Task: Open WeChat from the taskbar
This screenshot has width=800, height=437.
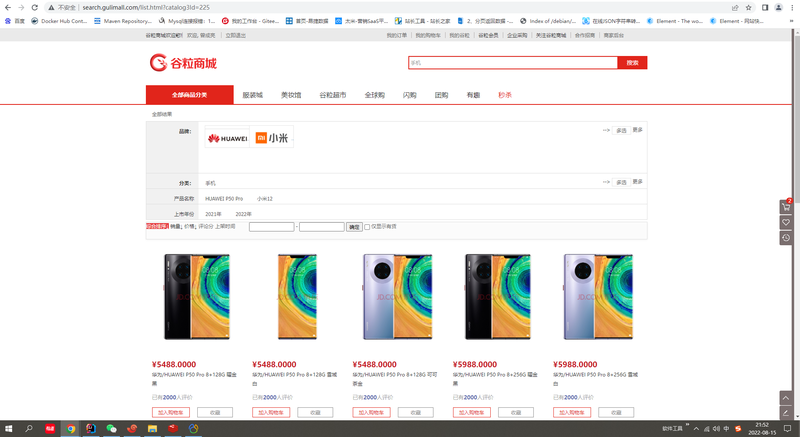Action: 111,429
